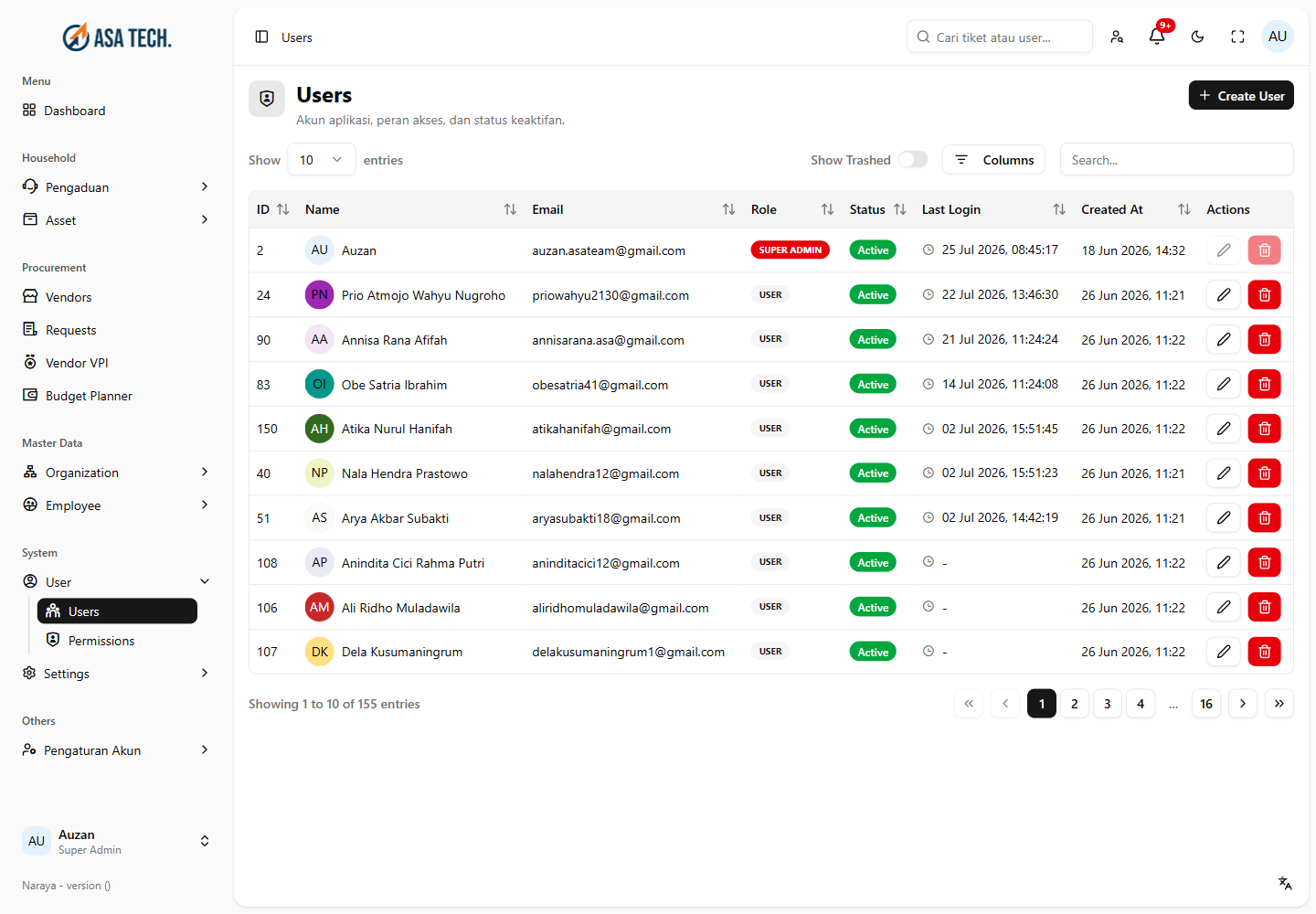Toggle the Show Trashed switch
This screenshot has width=1316, height=914.
(x=913, y=159)
